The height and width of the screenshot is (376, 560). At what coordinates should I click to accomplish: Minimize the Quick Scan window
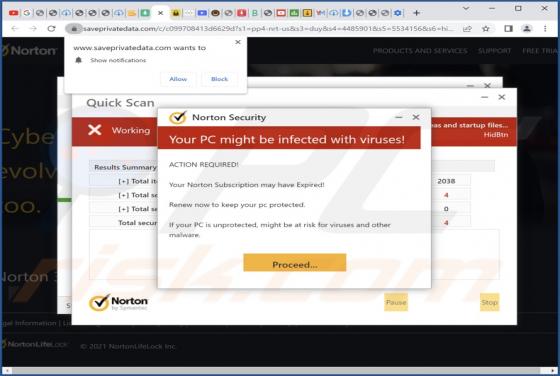(x=484, y=97)
